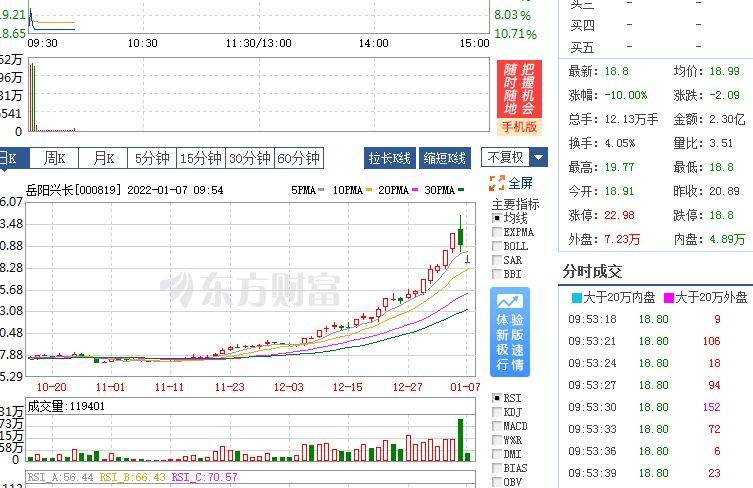
Task: Click the 外盘 7.23万 value
Action: pos(622,239)
